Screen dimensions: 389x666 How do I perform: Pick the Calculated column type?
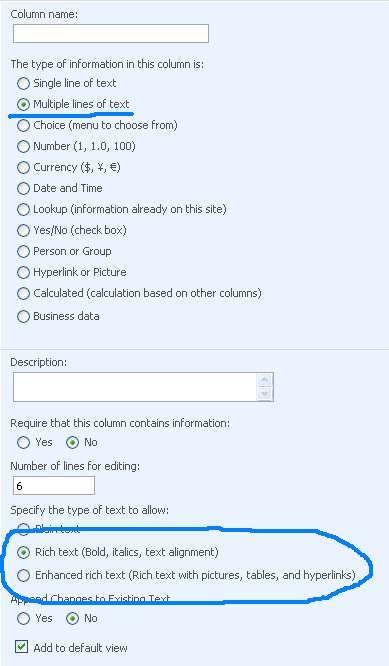tap(23, 293)
